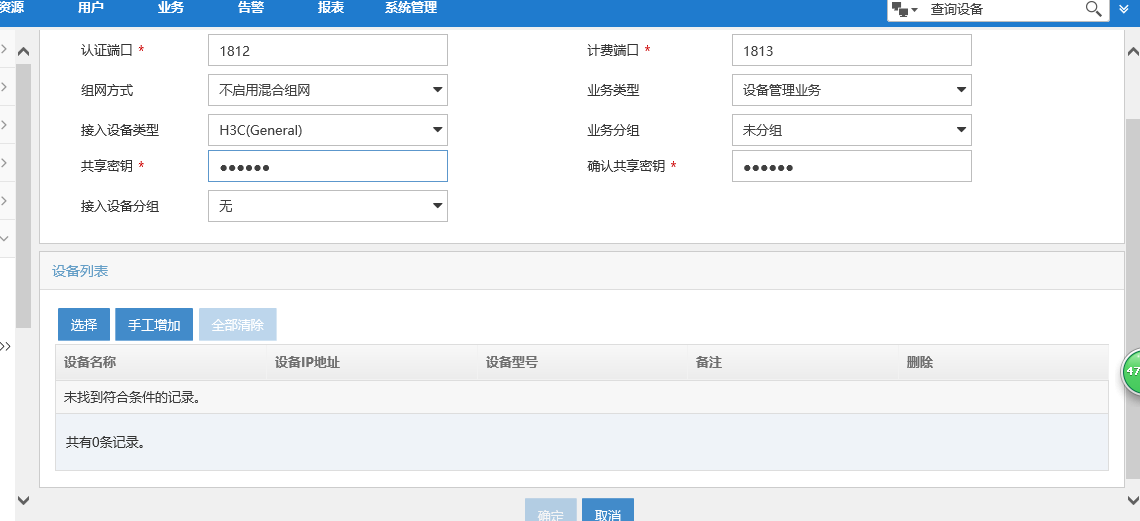The height and width of the screenshot is (521, 1140).
Task: Click the 删除 column header
Action: click(1003, 362)
